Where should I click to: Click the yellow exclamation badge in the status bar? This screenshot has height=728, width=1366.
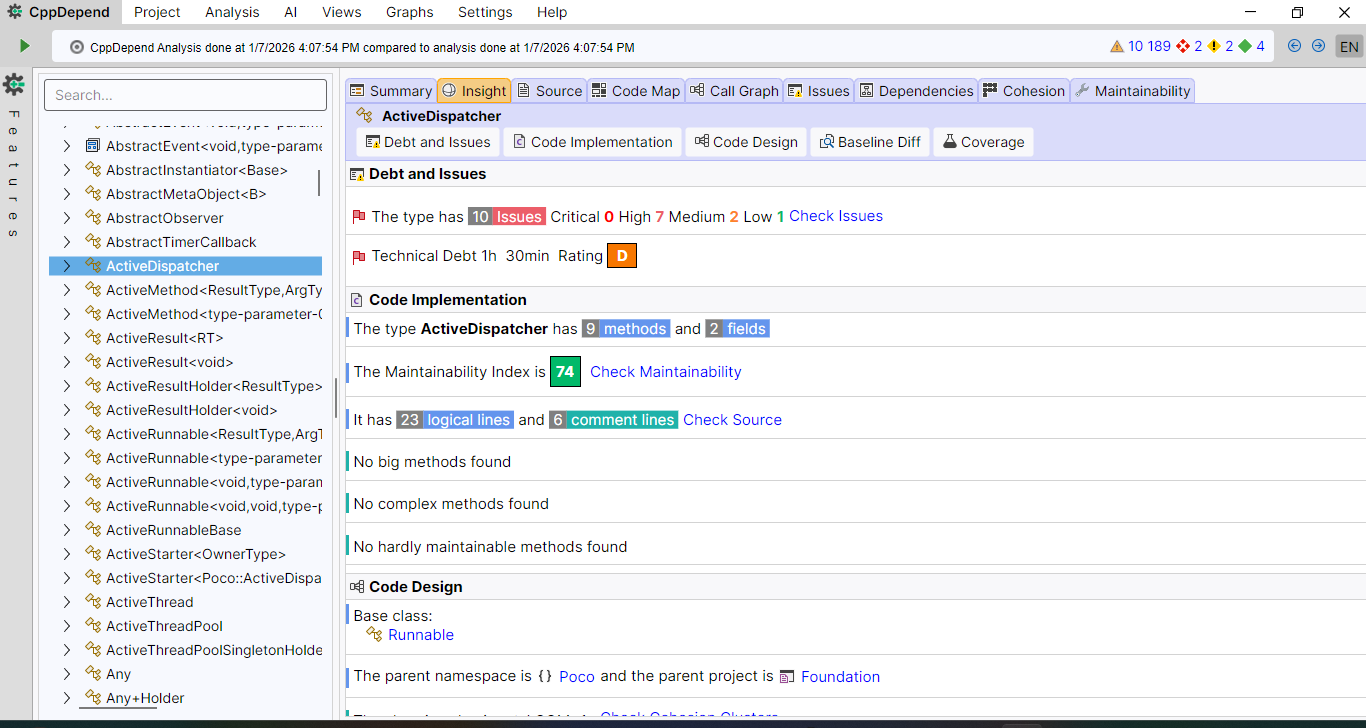[1212, 45]
